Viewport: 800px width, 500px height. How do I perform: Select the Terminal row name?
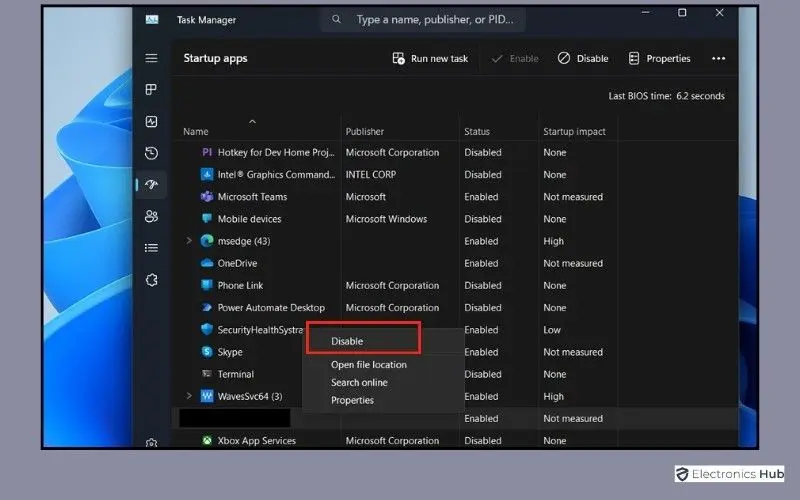(236, 374)
